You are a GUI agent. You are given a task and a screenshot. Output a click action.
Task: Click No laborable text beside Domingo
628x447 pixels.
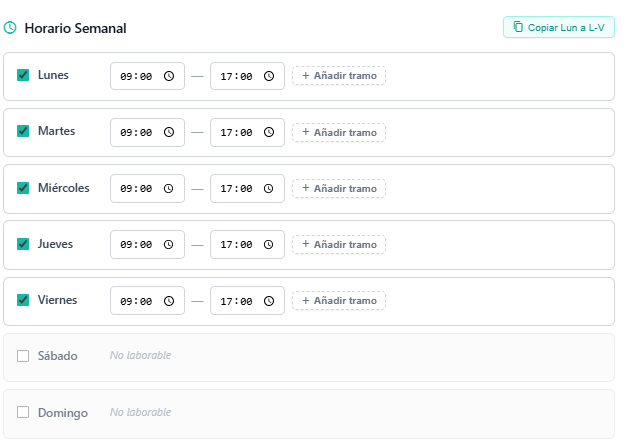[x=141, y=412]
